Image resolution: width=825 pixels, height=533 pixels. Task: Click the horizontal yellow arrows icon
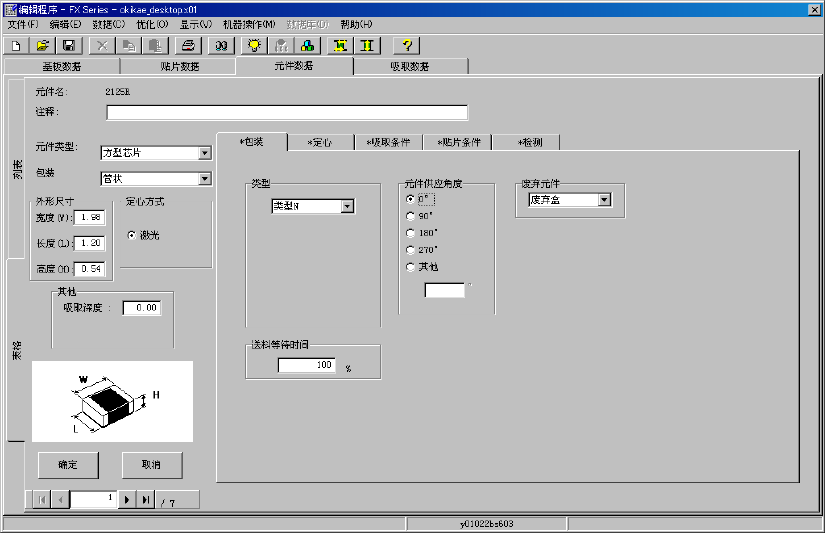pyautogui.click(x=340, y=46)
